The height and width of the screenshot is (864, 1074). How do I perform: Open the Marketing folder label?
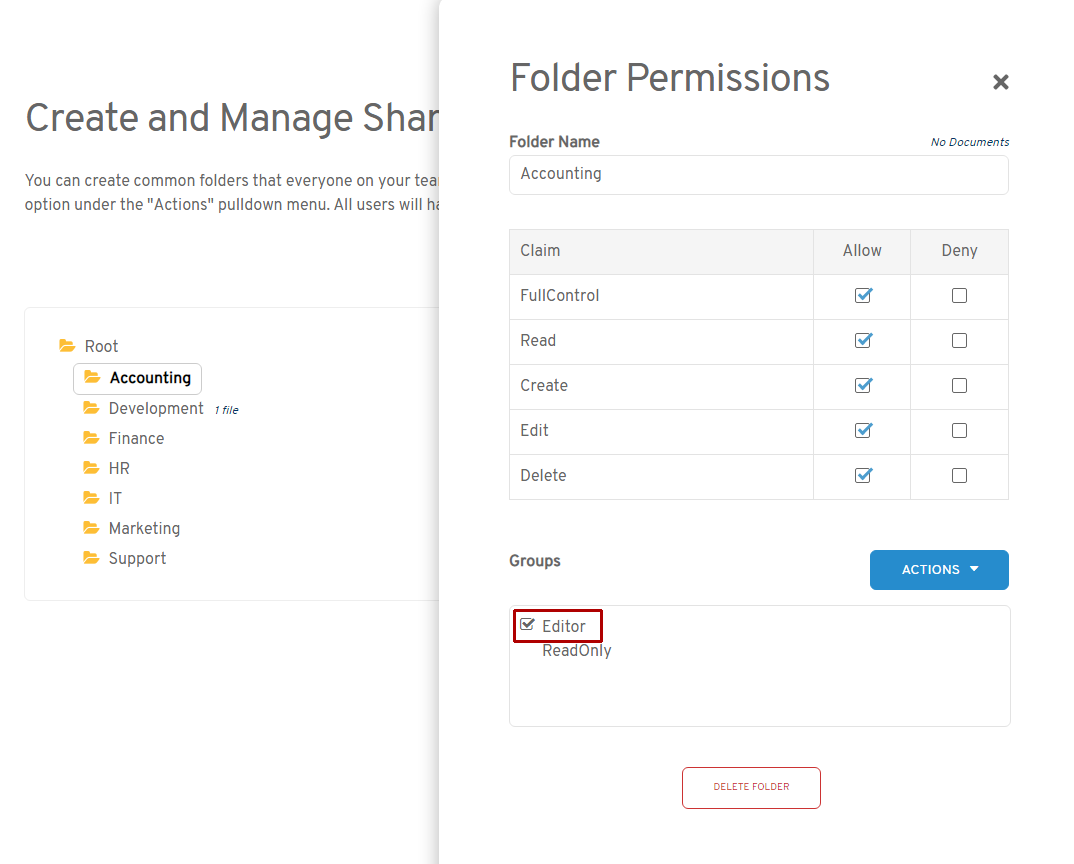(x=144, y=528)
